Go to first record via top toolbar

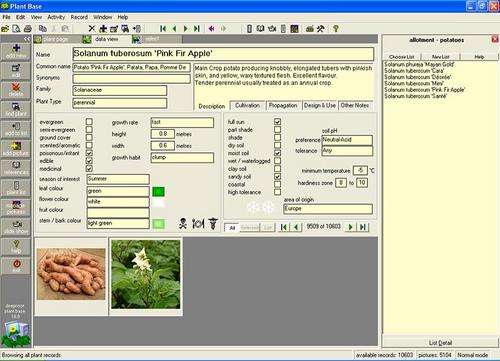163,29
